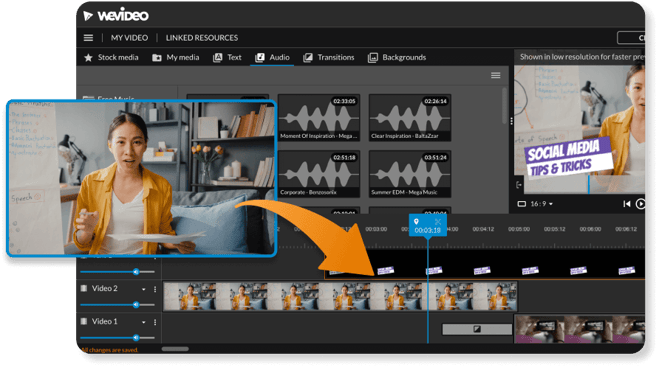Select the Moment Of Inspiration audio clip
Screen dimensions: 659x367
click(x=319, y=117)
